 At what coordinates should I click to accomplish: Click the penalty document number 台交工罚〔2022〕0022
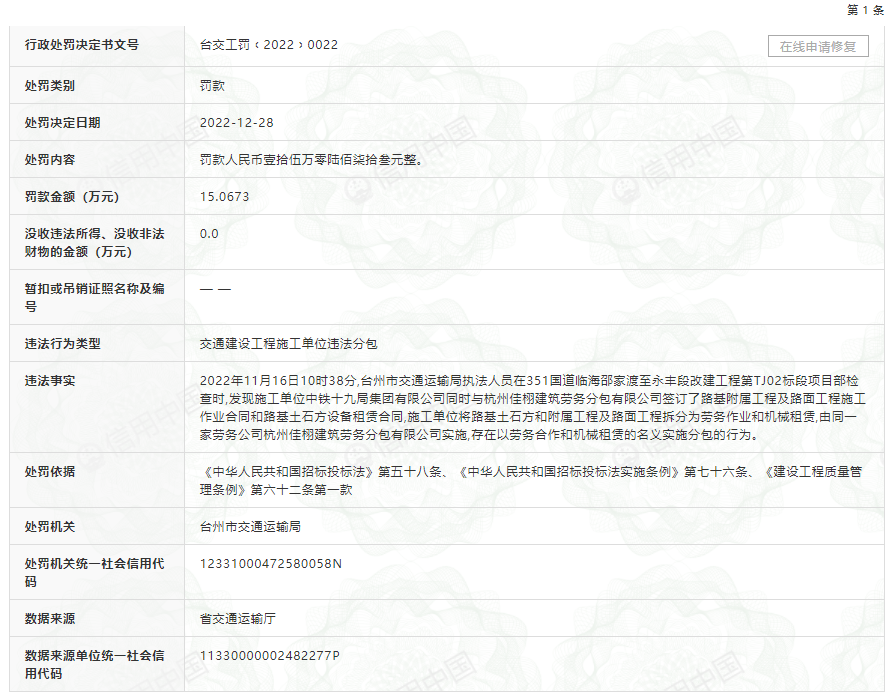269,45
